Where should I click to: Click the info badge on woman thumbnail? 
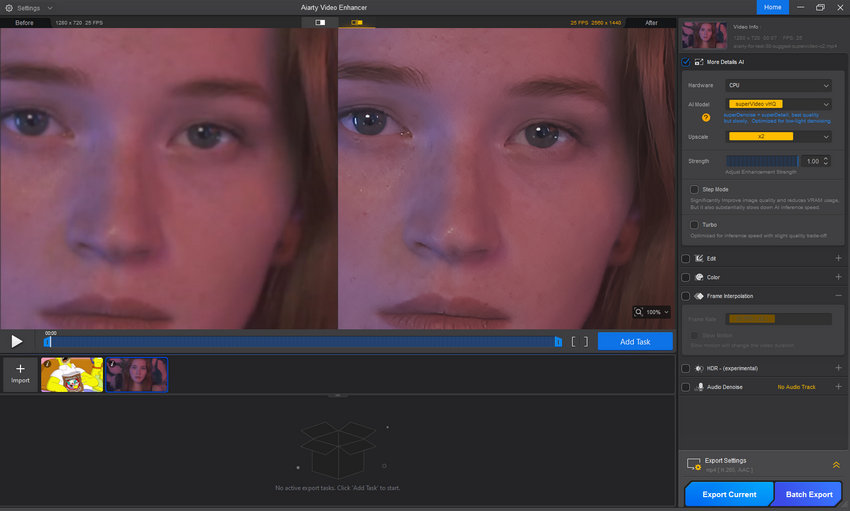tap(112, 364)
